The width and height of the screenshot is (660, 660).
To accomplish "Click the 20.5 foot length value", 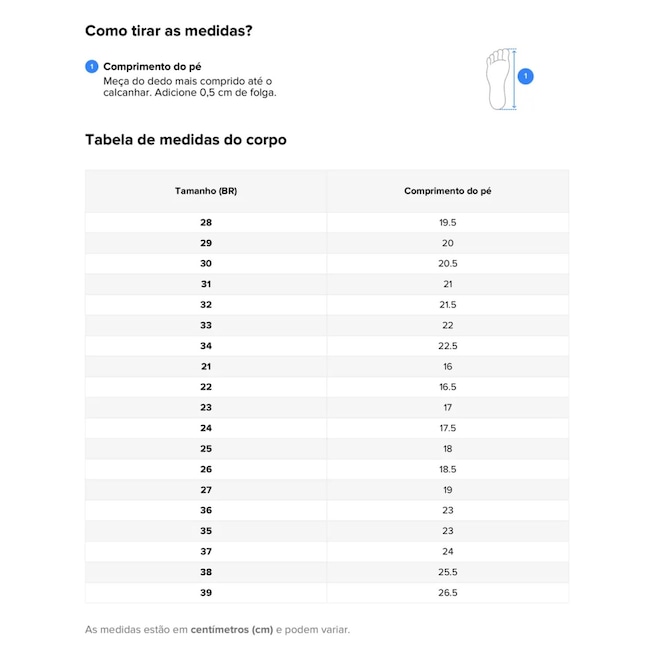I will (x=447, y=264).
